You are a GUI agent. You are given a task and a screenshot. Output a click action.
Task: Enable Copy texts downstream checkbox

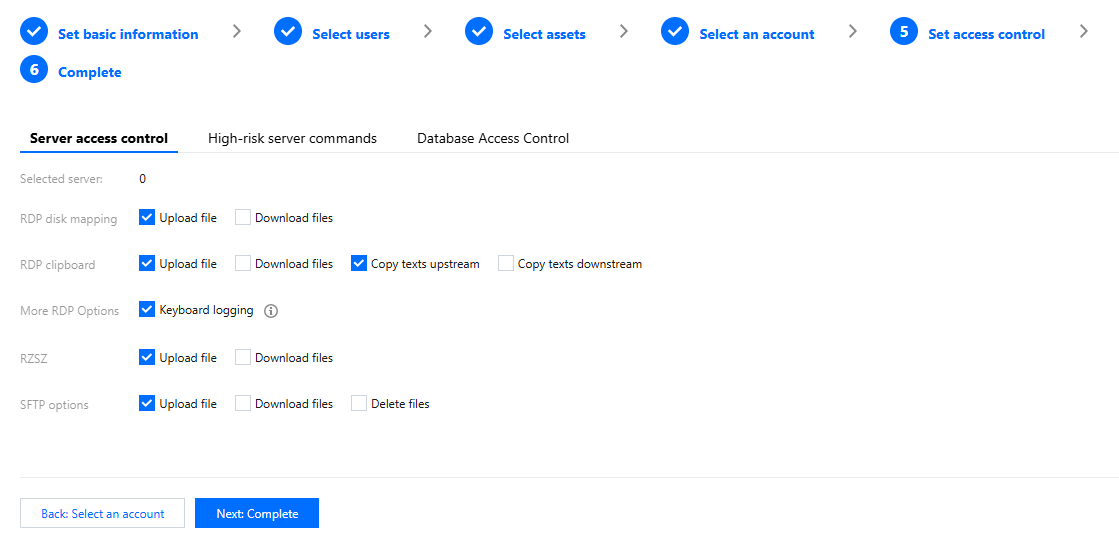[x=506, y=264]
